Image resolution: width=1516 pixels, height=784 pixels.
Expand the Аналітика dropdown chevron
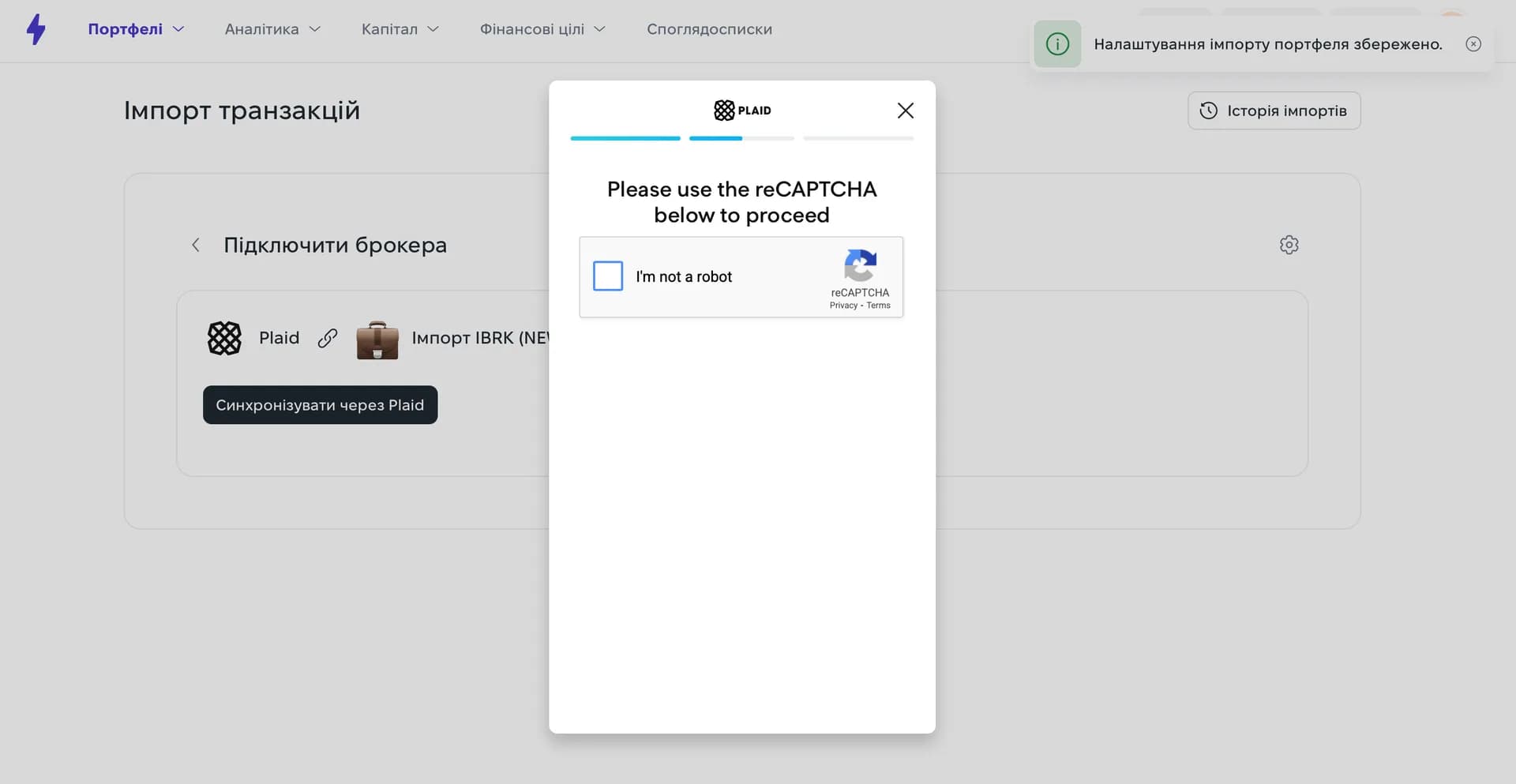pyautogui.click(x=315, y=29)
